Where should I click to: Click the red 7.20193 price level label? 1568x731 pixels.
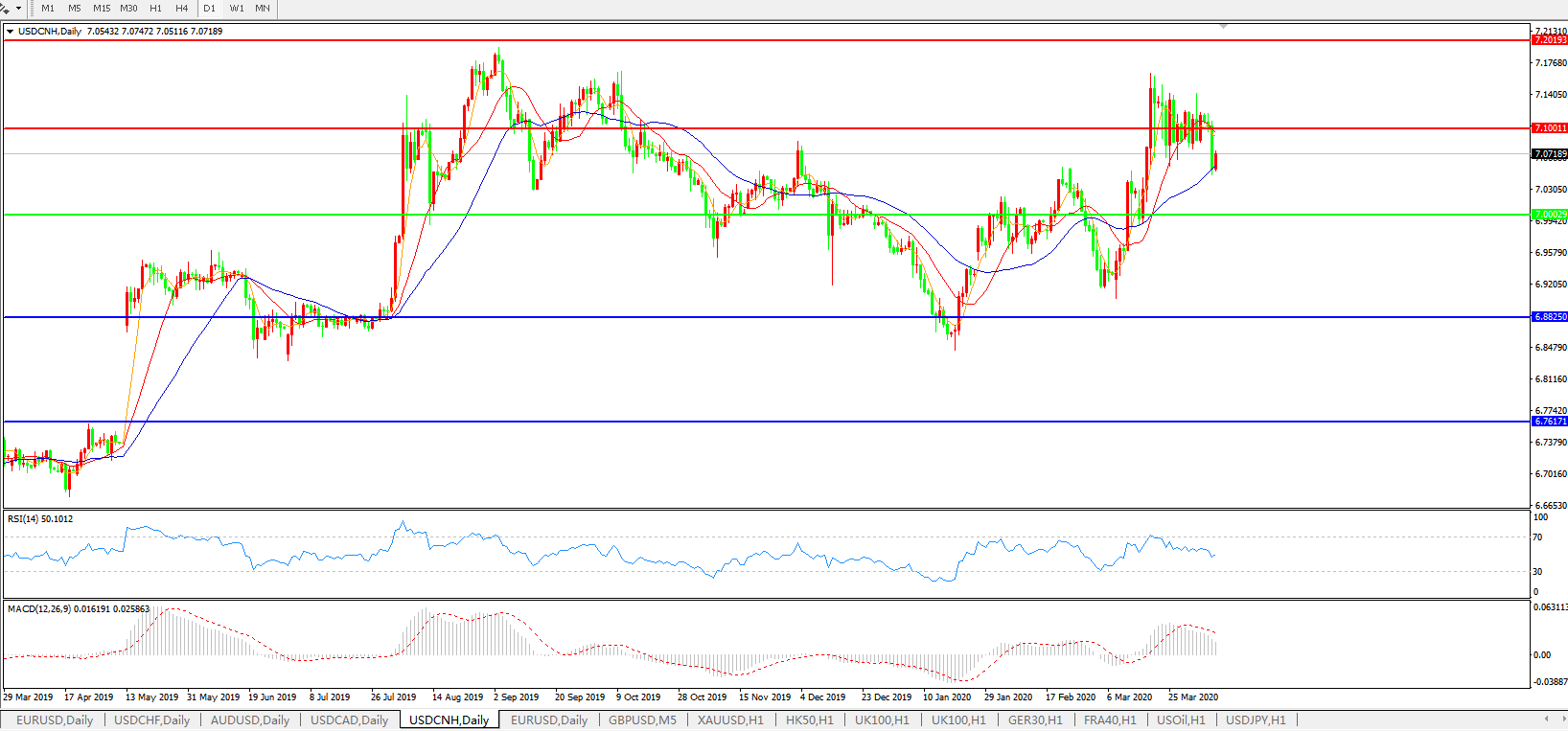[x=1549, y=40]
